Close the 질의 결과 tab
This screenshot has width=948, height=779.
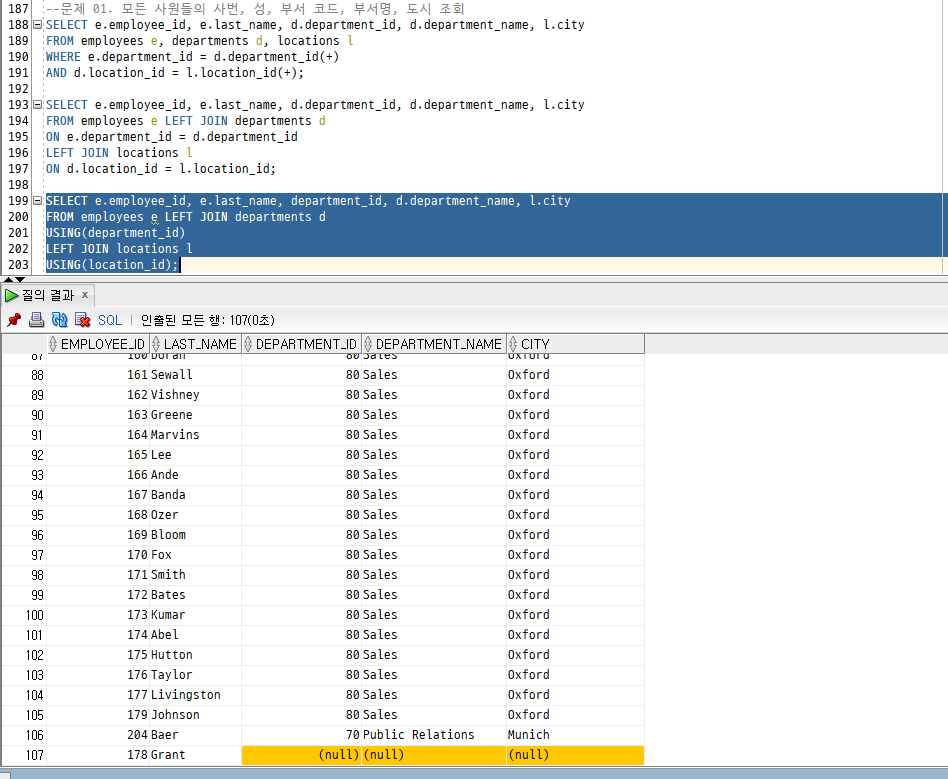pos(85,295)
